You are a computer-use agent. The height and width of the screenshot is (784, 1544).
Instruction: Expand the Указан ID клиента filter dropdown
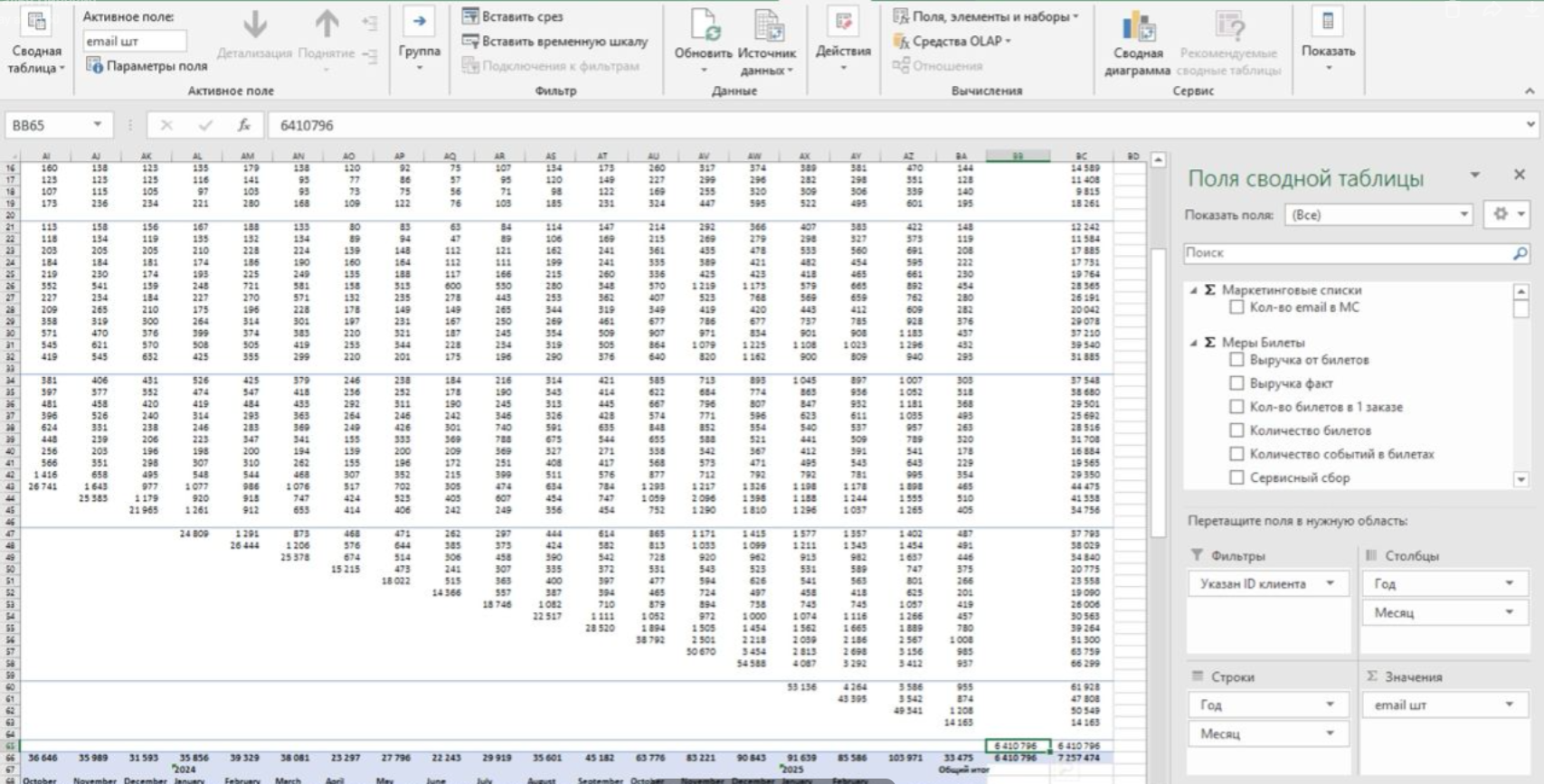tap(1330, 583)
